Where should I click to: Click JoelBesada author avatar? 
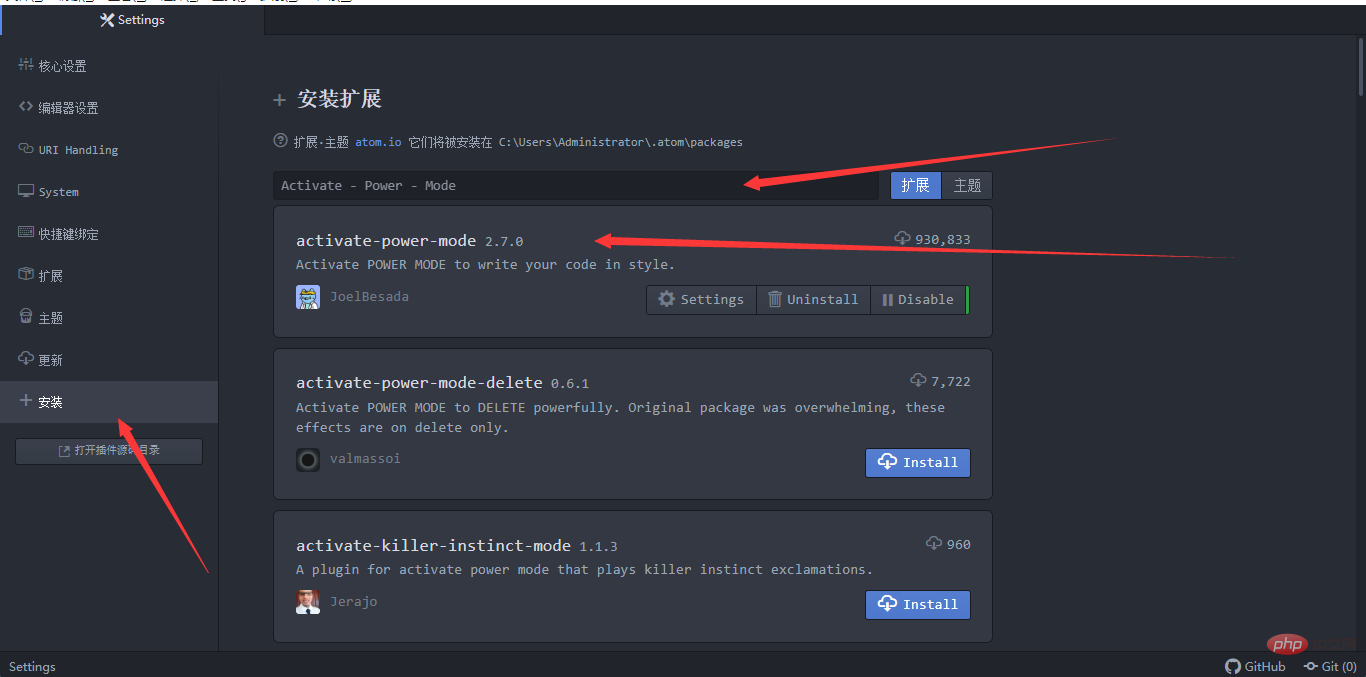308,297
